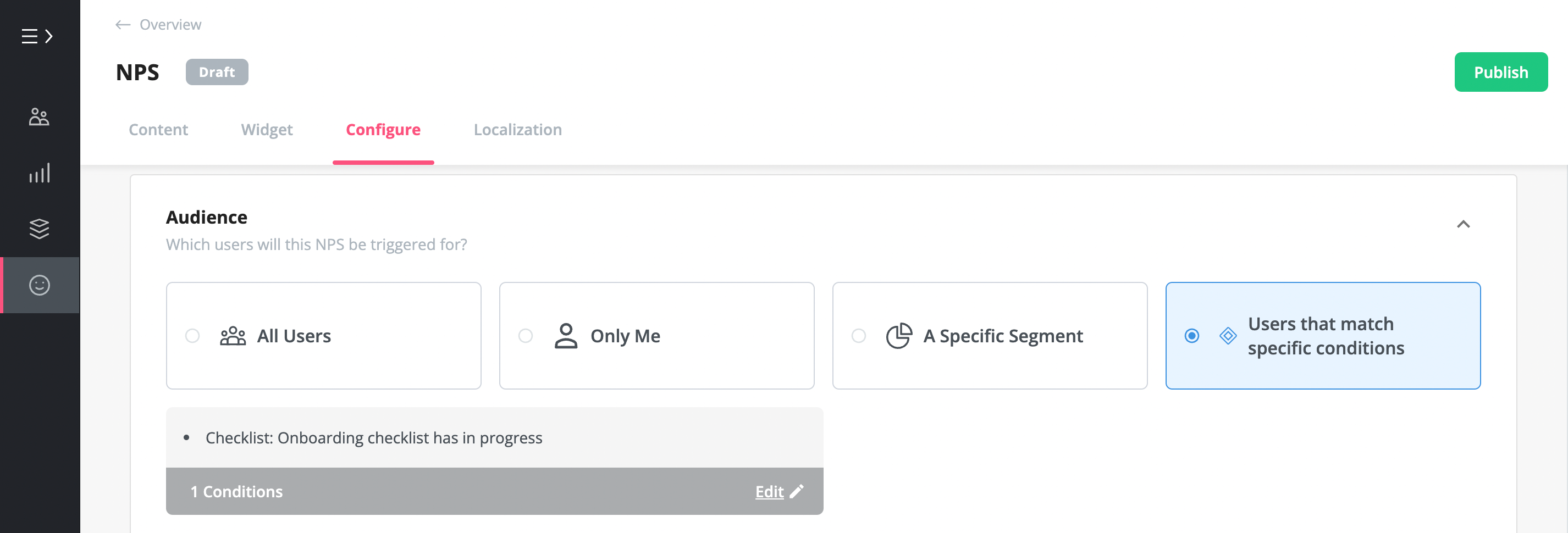Click the Users that match specific conditions card
1568x533 pixels.
click(1323, 336)
